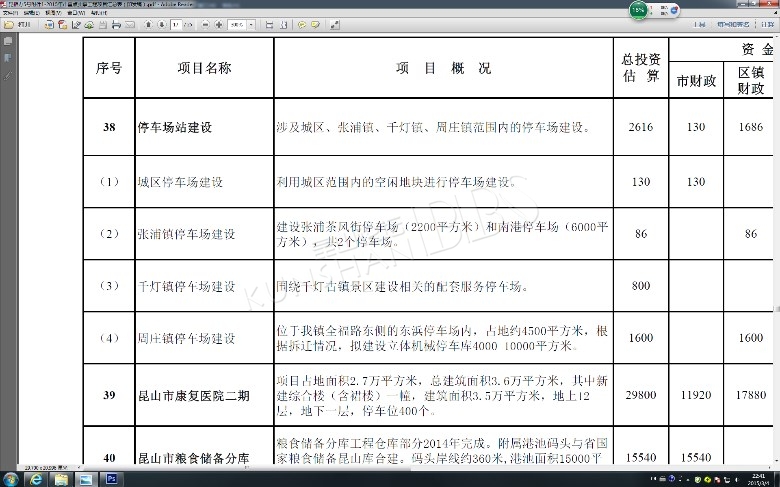Click the value 11920 in 市财政 column
780x487 pixels.
pyautogui.click(x=696, y=395)
